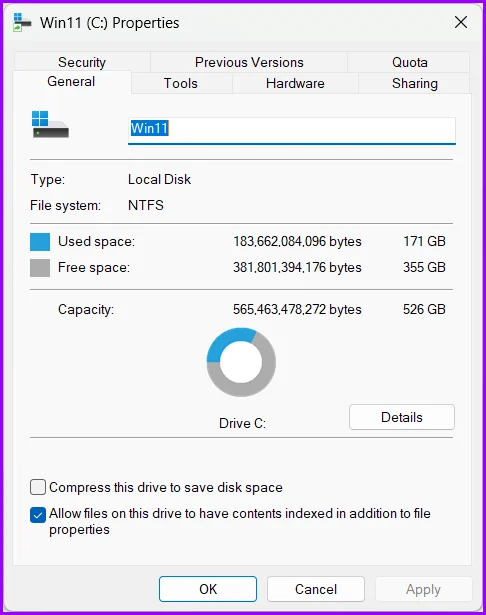Click the gray Free space color square
The height and width of the screenshot is (615, 486).
40,268
